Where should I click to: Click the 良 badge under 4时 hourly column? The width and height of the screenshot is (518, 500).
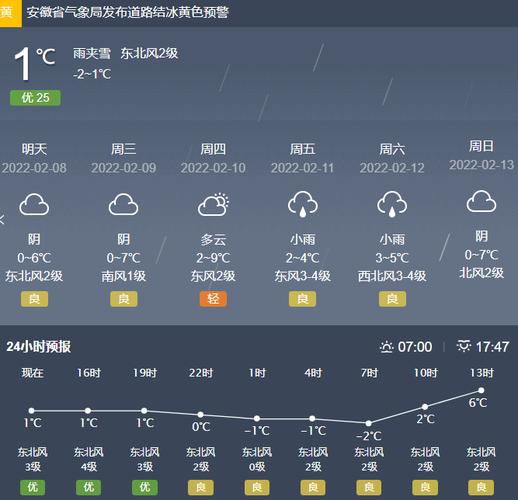click(313, 488)
